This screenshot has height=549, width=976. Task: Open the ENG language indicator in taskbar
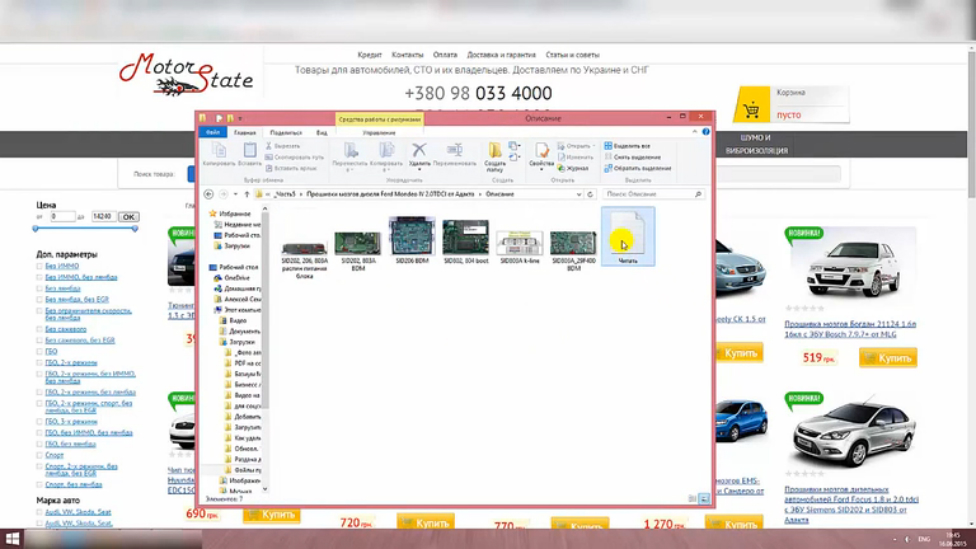click(x=924, y=539)
